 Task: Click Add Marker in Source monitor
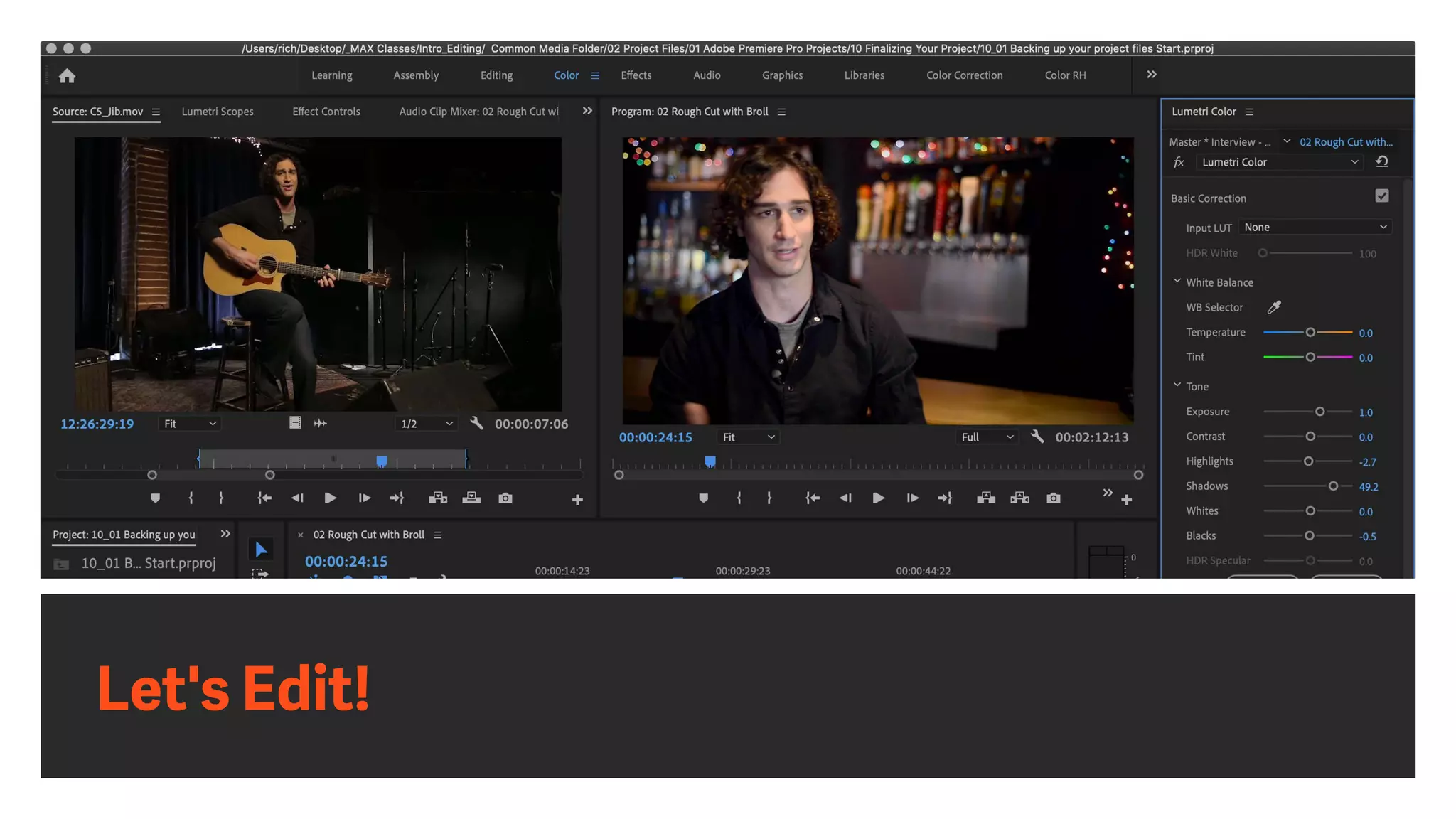pyautogui.click(x=155, y=498)
